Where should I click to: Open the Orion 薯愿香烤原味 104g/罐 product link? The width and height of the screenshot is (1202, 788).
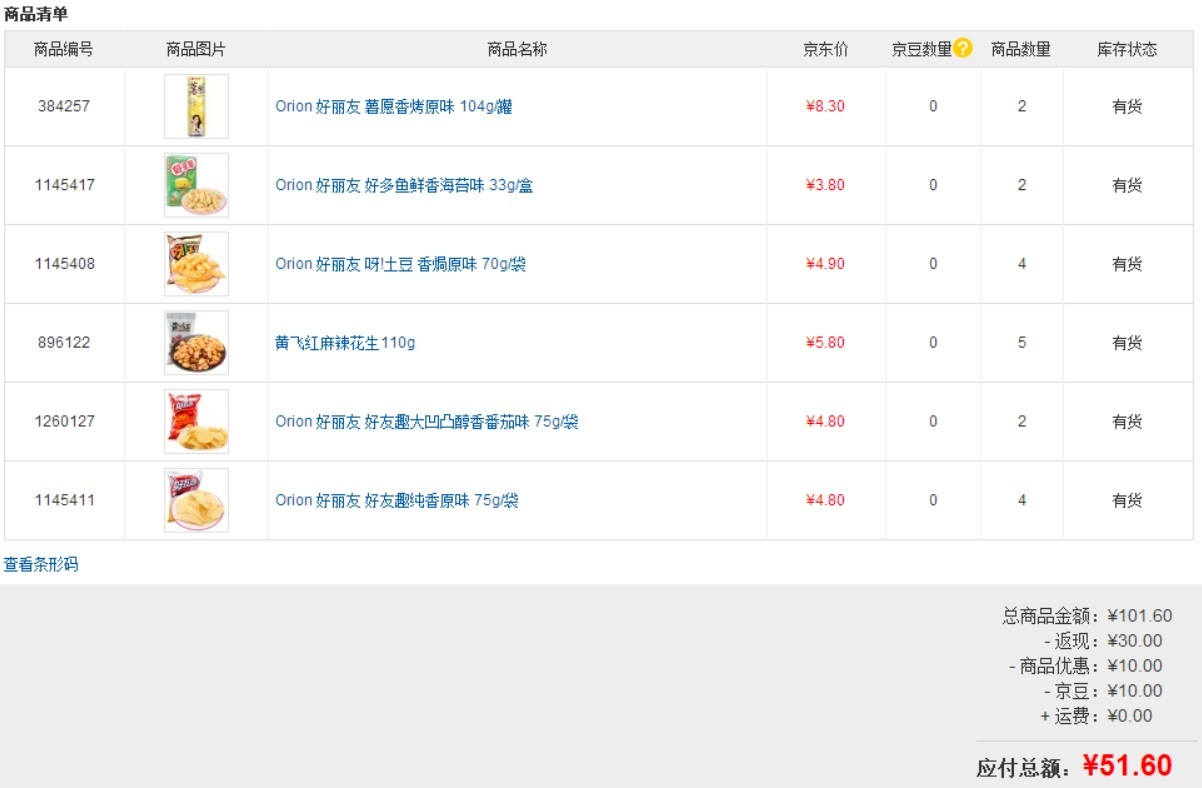[394, 106]
